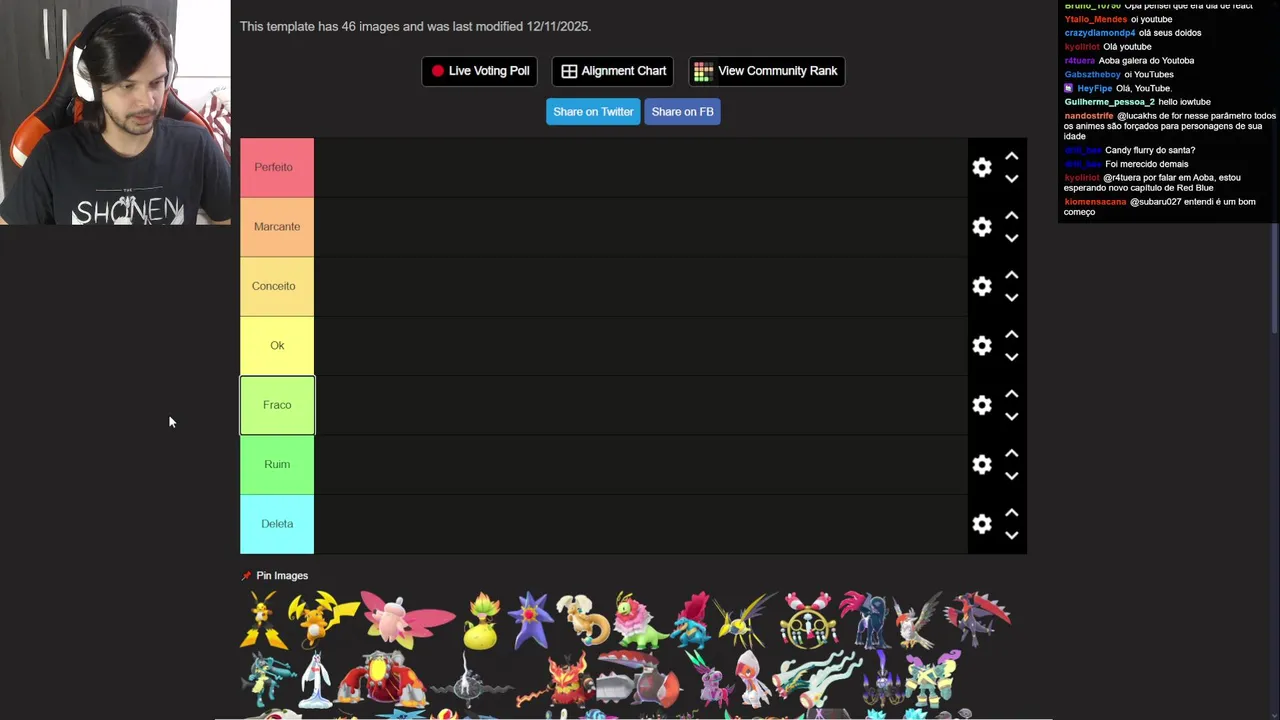
Task: Pick the red Heatran image
Action: coord(382,679)
